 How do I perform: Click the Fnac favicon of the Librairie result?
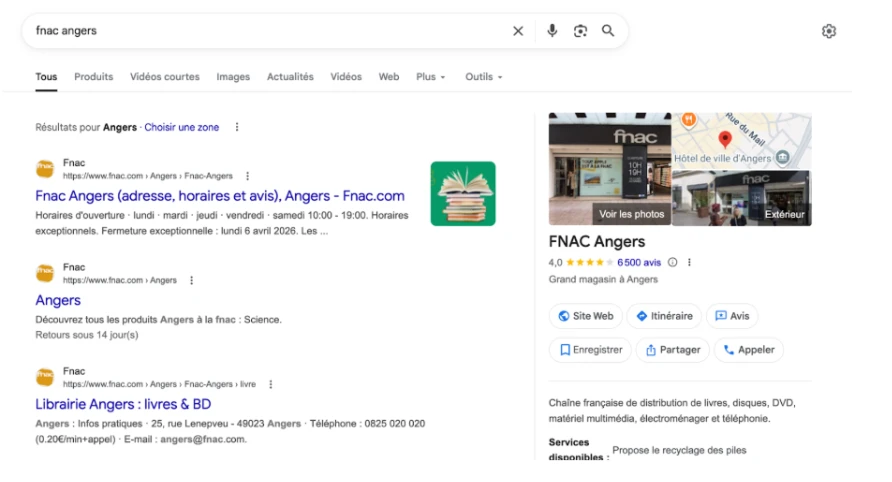coord(45,377)
